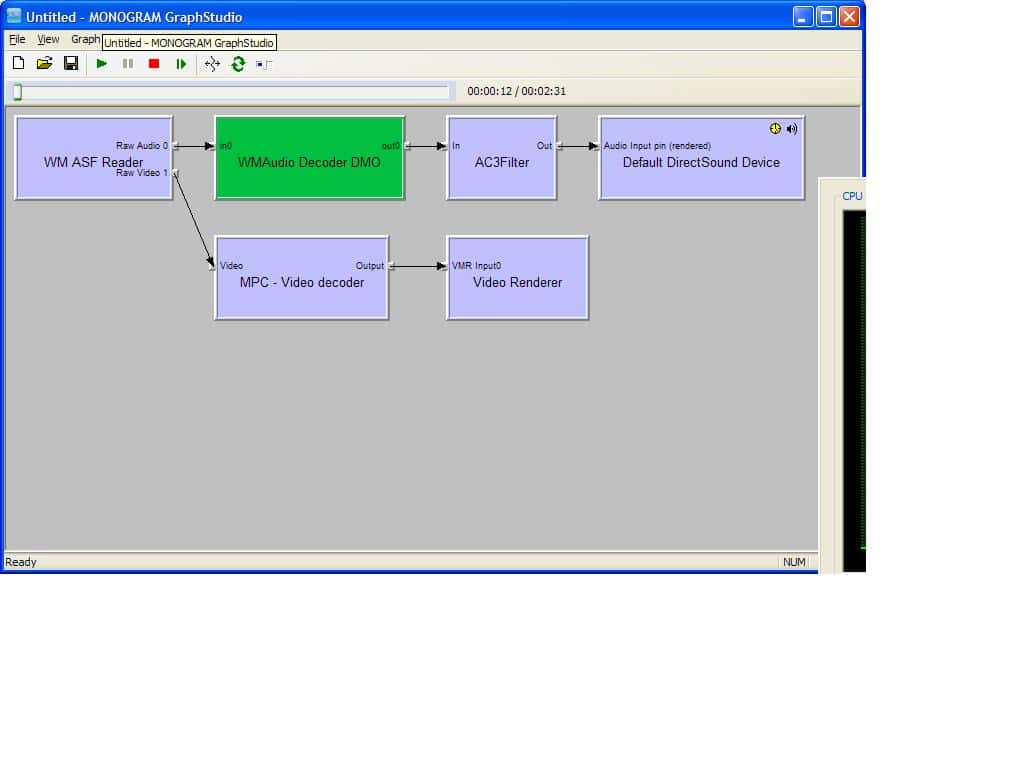Click the NUM indicator in status bar
Image resolution: width=1024 pixels, height=768 pixels.
794,562
